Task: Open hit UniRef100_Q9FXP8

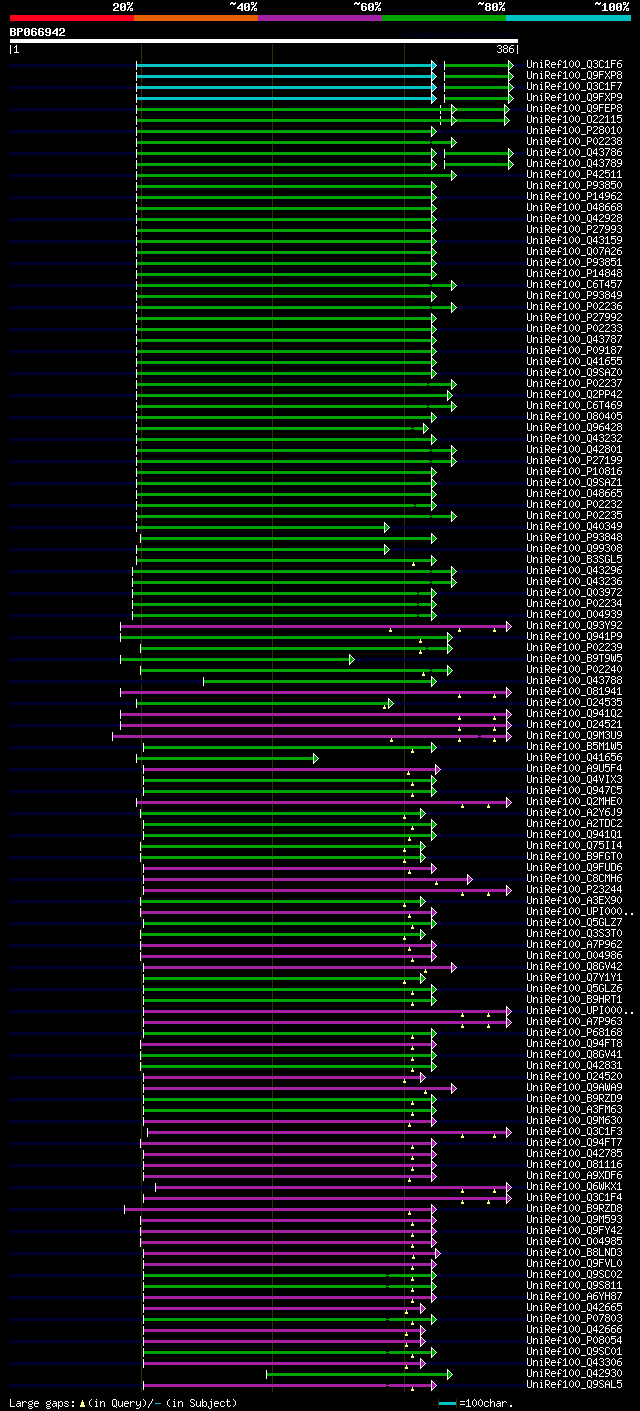Action: tap(574, 76)
